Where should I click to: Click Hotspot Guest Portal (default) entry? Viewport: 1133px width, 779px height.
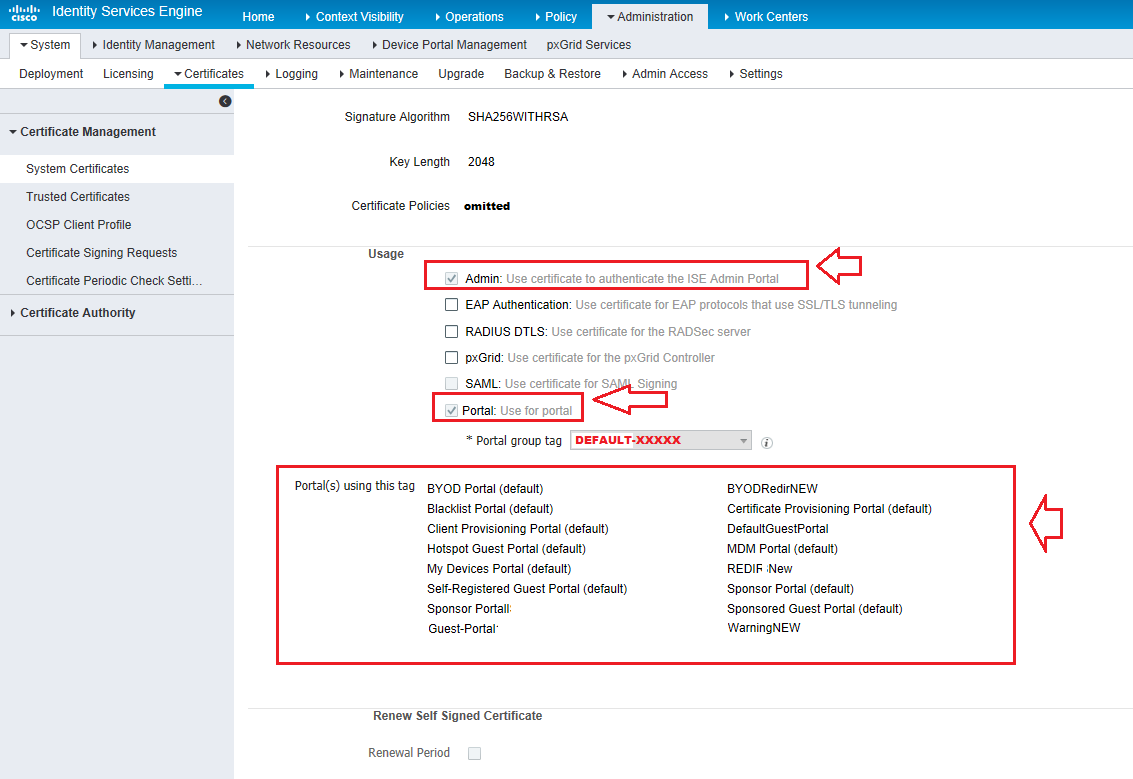coord(507,549)
